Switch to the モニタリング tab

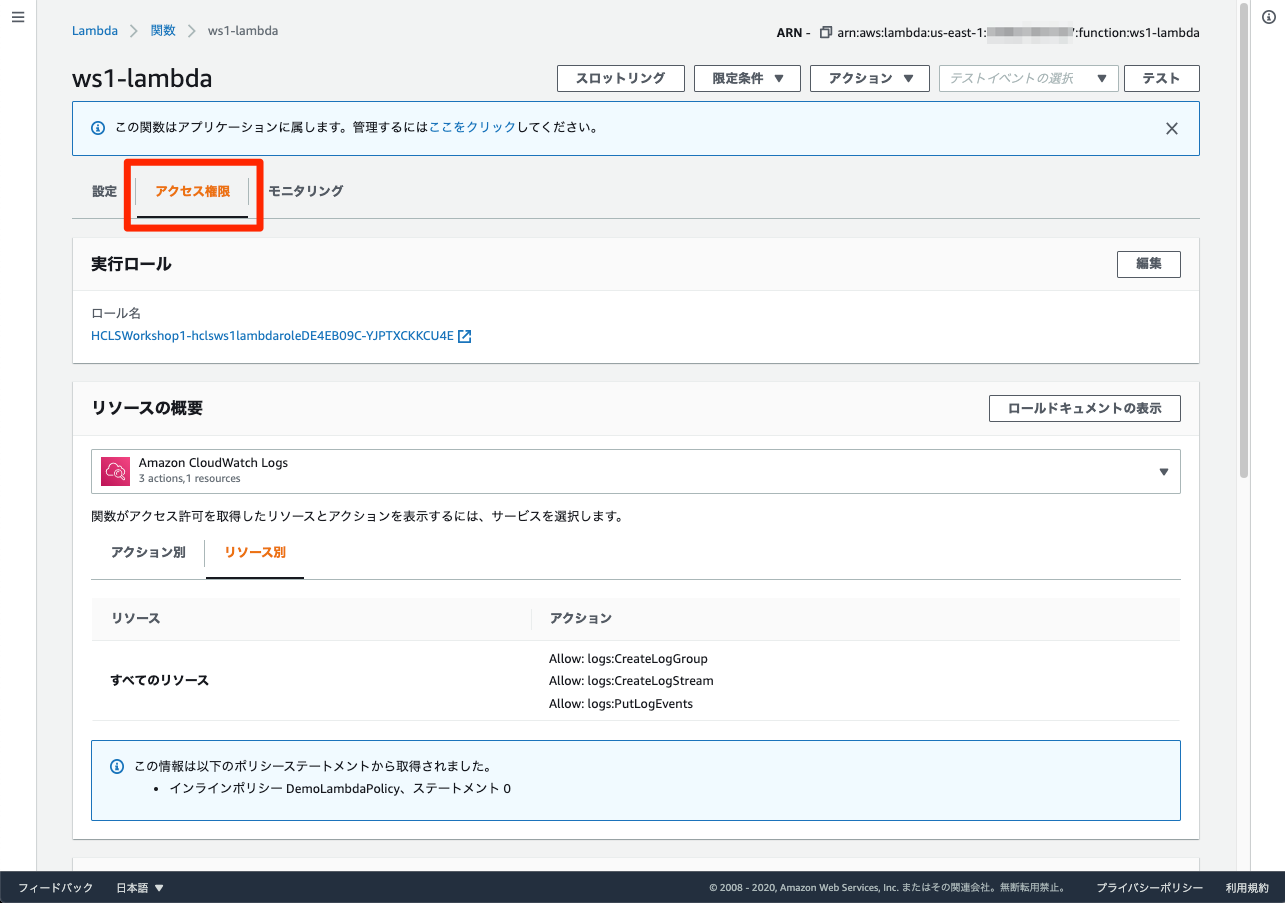click(306, 191)
